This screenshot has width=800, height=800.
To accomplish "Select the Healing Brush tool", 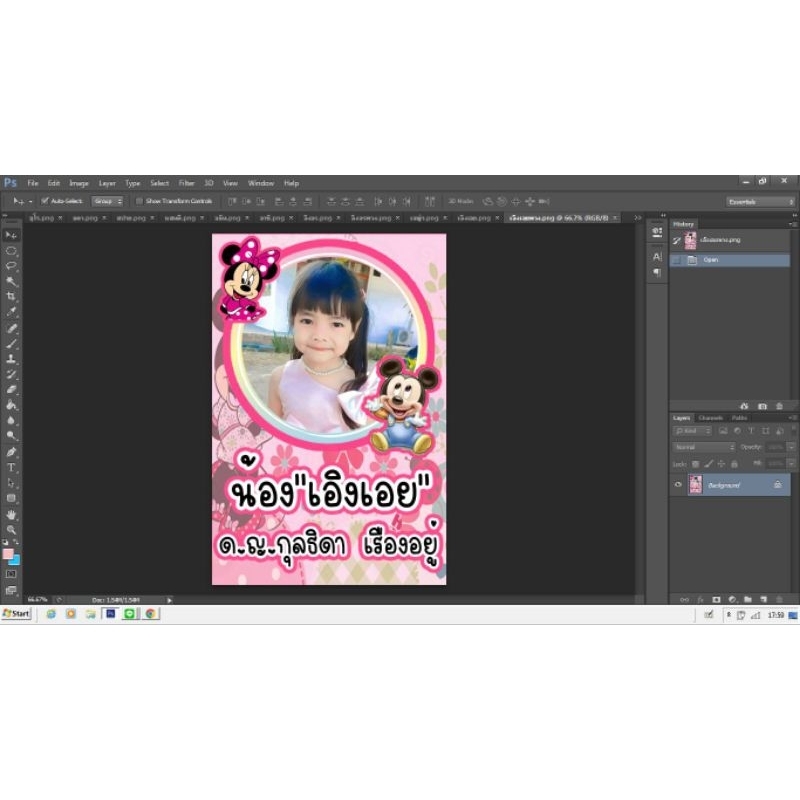I will click(x=11, y=328).
